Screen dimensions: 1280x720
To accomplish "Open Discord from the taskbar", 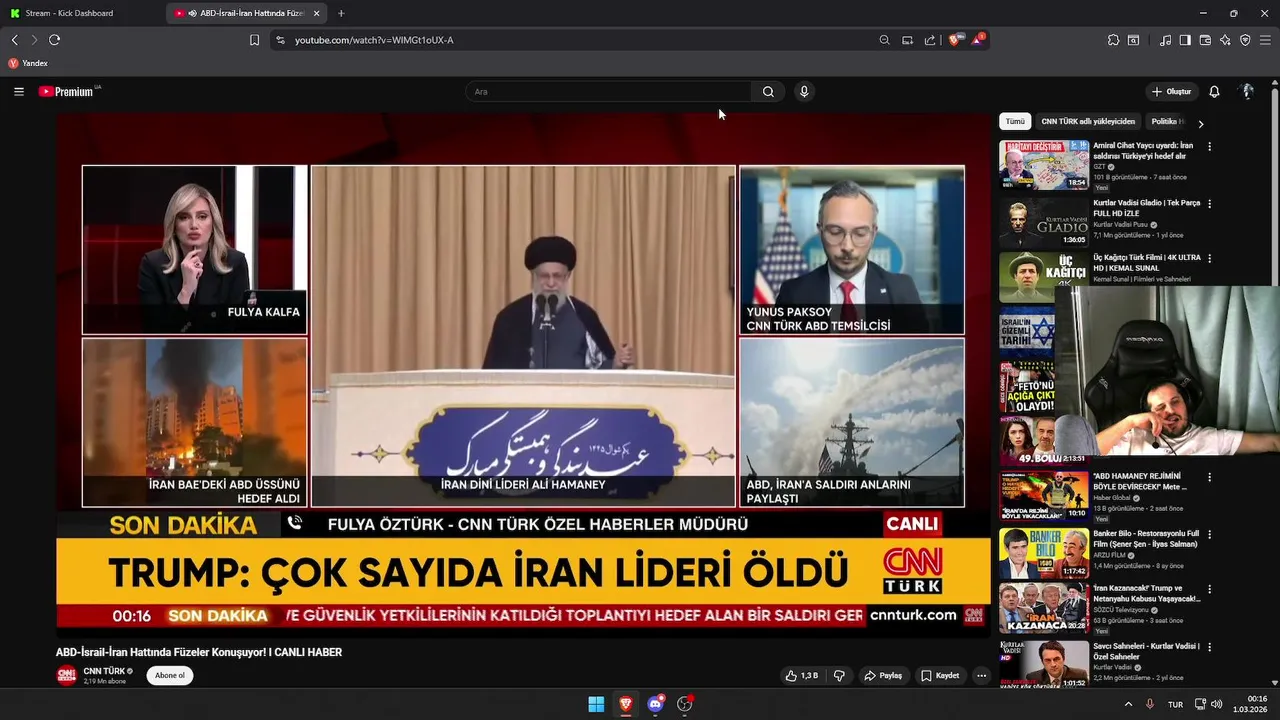I will 655,704.
